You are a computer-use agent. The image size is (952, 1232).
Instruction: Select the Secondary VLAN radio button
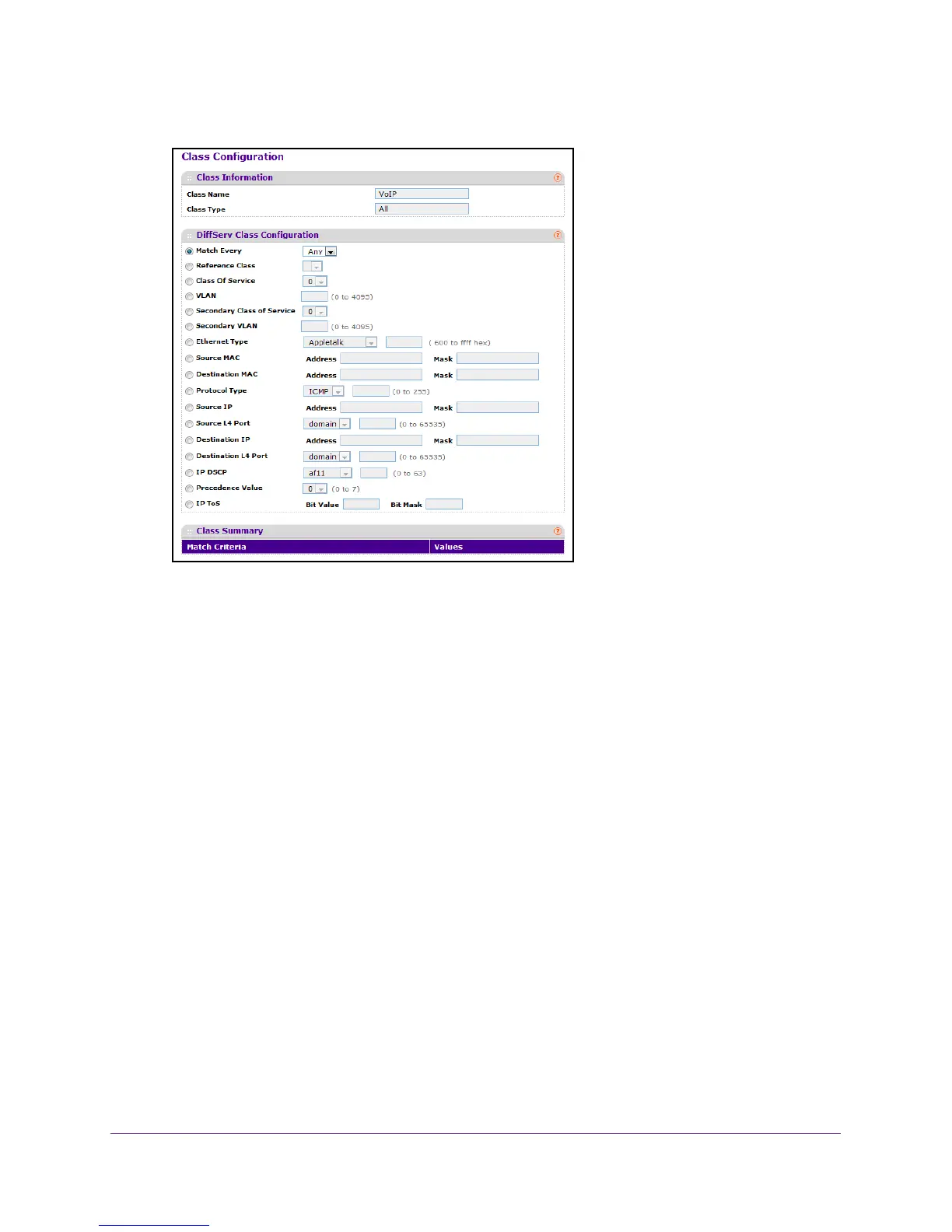coord(189,327)
